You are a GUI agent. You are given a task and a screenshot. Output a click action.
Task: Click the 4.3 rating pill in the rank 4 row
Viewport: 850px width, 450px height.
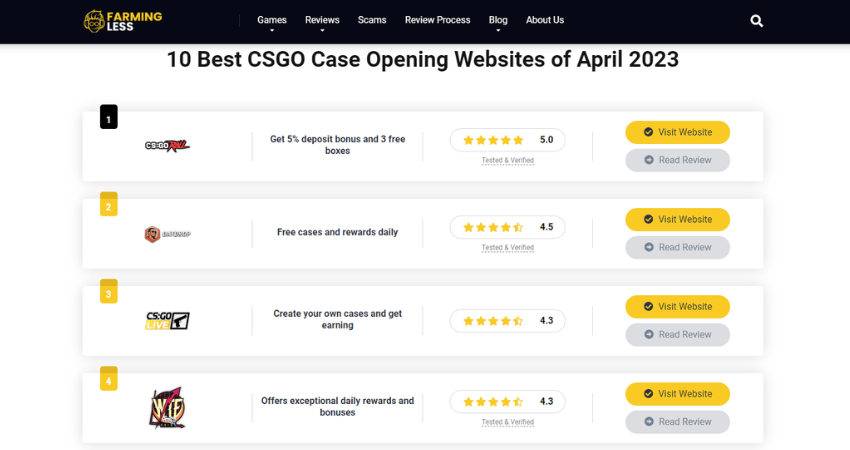coord(507,402)
